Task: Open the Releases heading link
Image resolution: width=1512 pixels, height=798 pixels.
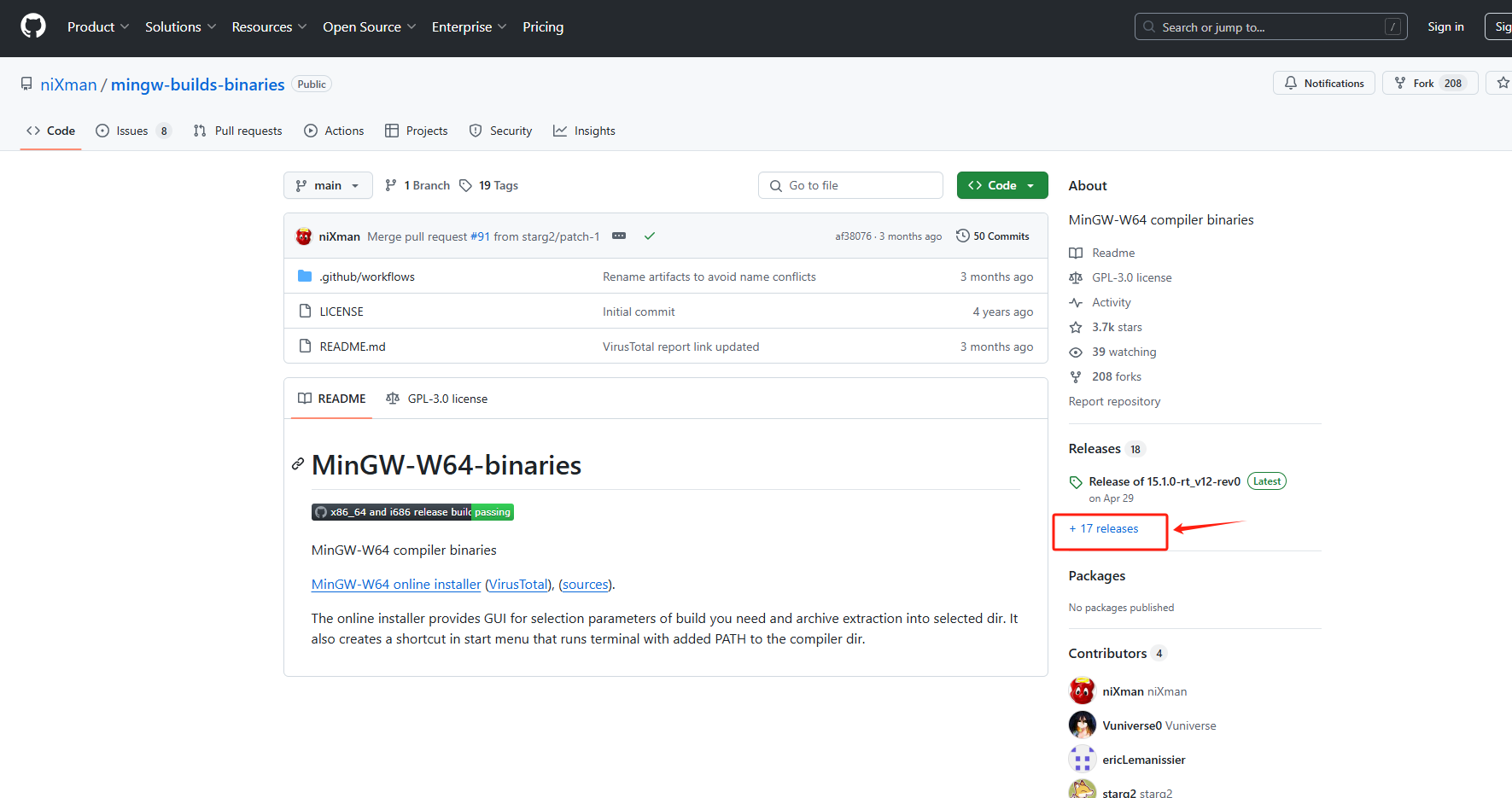Action: tap(1106, 449)
